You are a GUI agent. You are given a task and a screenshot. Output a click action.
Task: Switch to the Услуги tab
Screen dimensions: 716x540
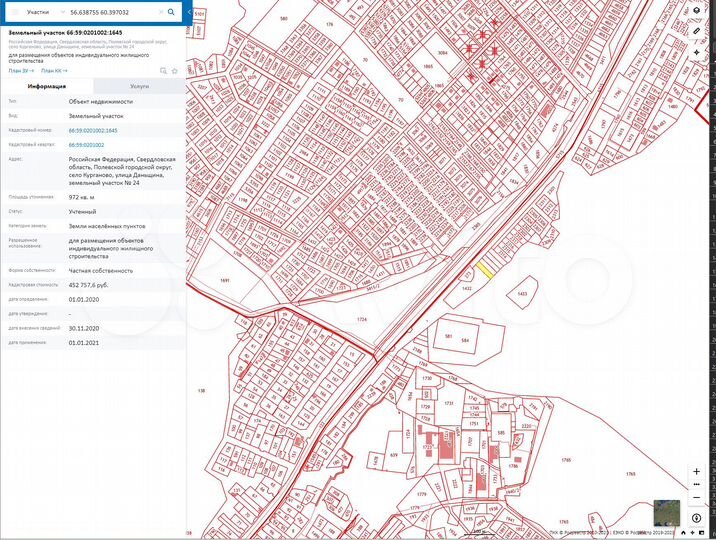pyautogui.click(x=139, y=86)
